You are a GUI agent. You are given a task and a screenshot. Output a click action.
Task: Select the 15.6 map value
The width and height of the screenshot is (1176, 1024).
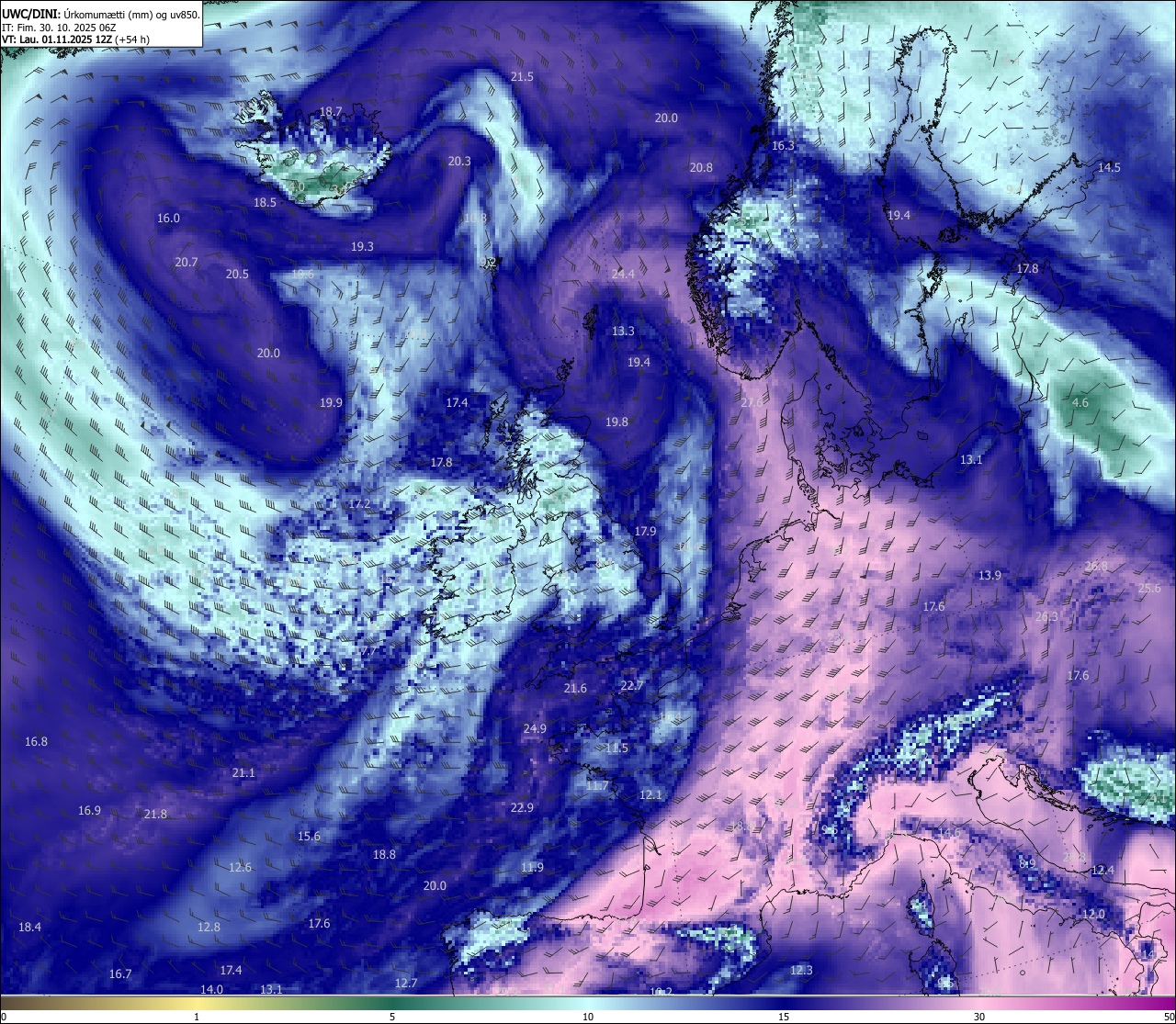(309, 837)
